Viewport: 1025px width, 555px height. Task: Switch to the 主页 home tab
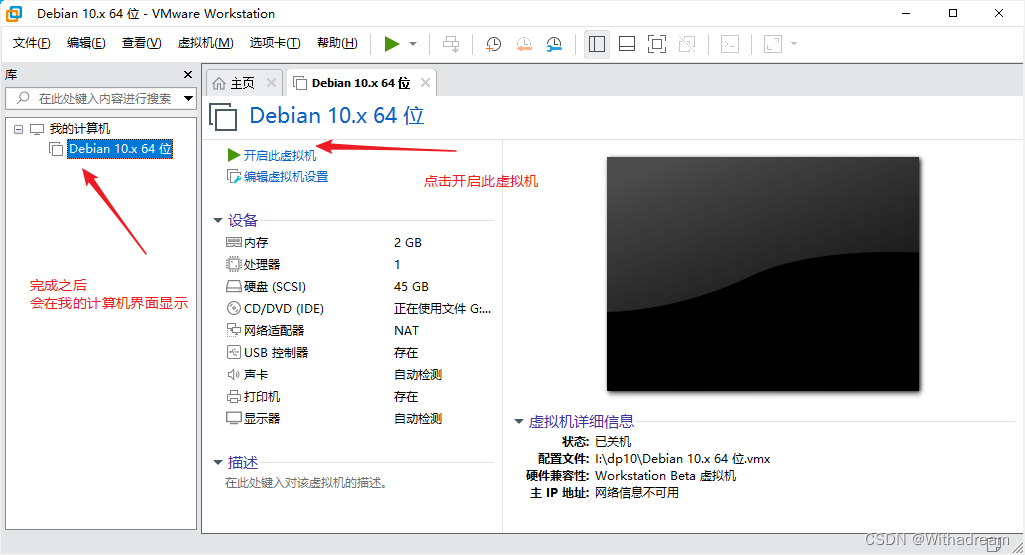click(243, 83)
